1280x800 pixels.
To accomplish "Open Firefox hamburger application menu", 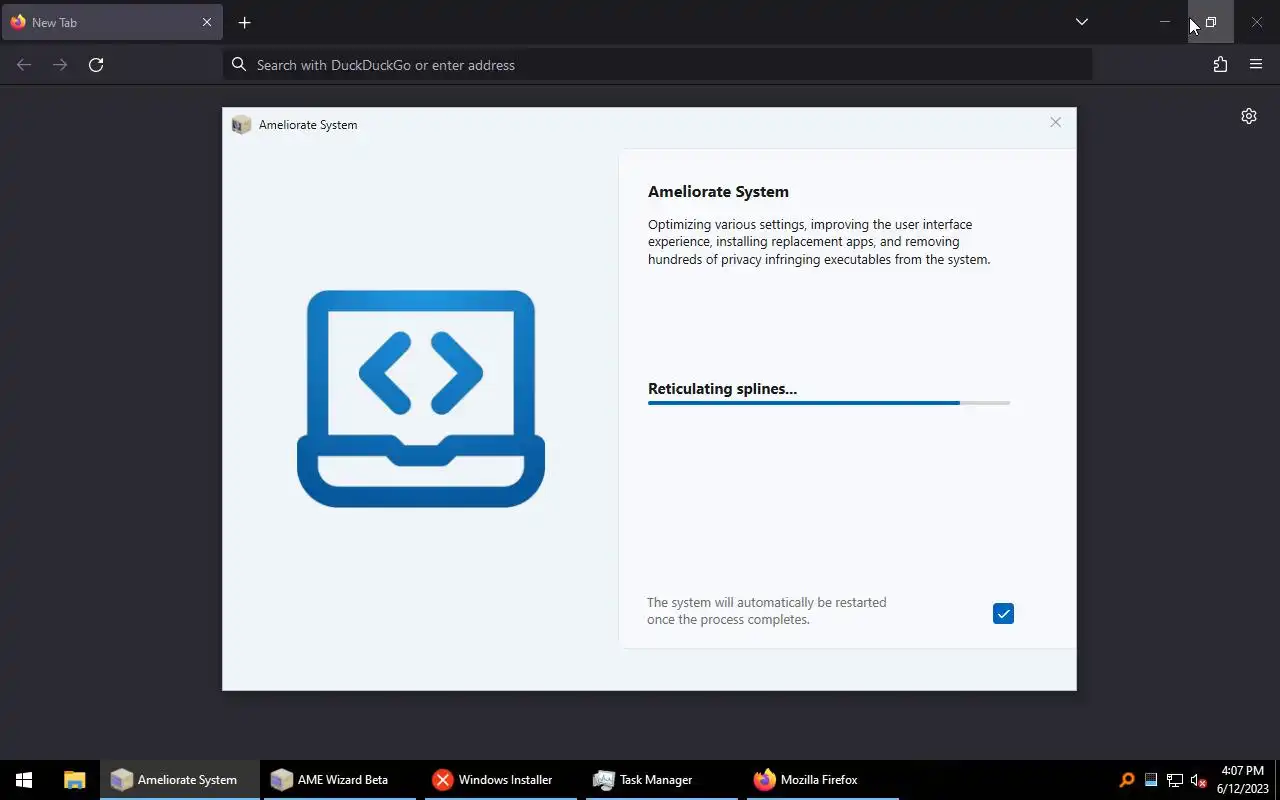I will tap(1256, 65).
